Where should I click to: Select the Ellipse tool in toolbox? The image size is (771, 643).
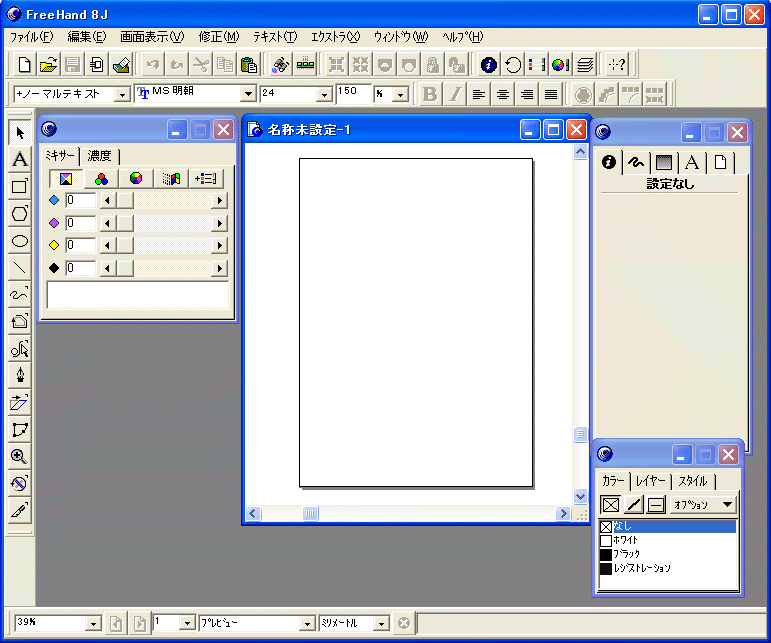click(19, 240)
